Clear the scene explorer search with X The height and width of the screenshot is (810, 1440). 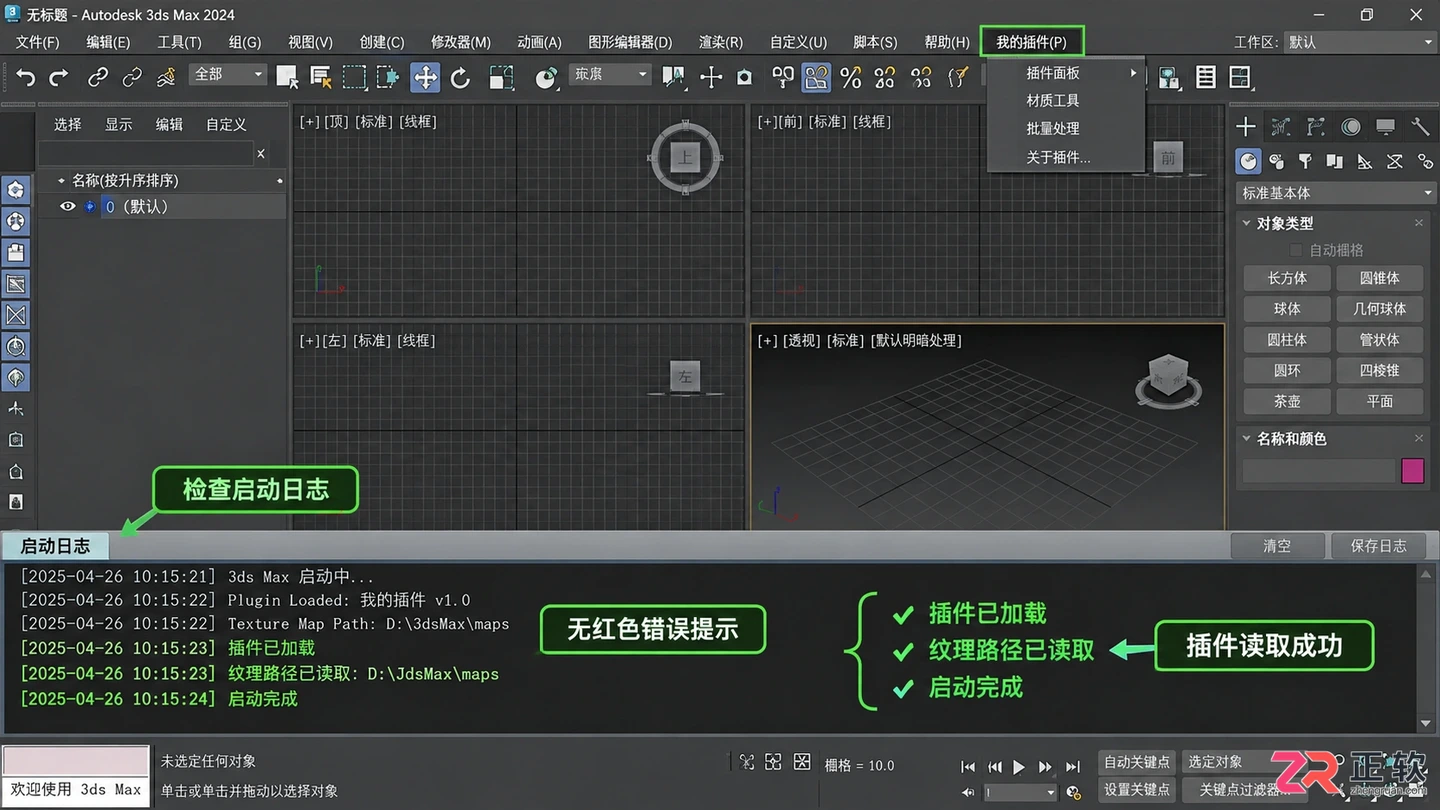pyautogui.click(x=261, y=154)
